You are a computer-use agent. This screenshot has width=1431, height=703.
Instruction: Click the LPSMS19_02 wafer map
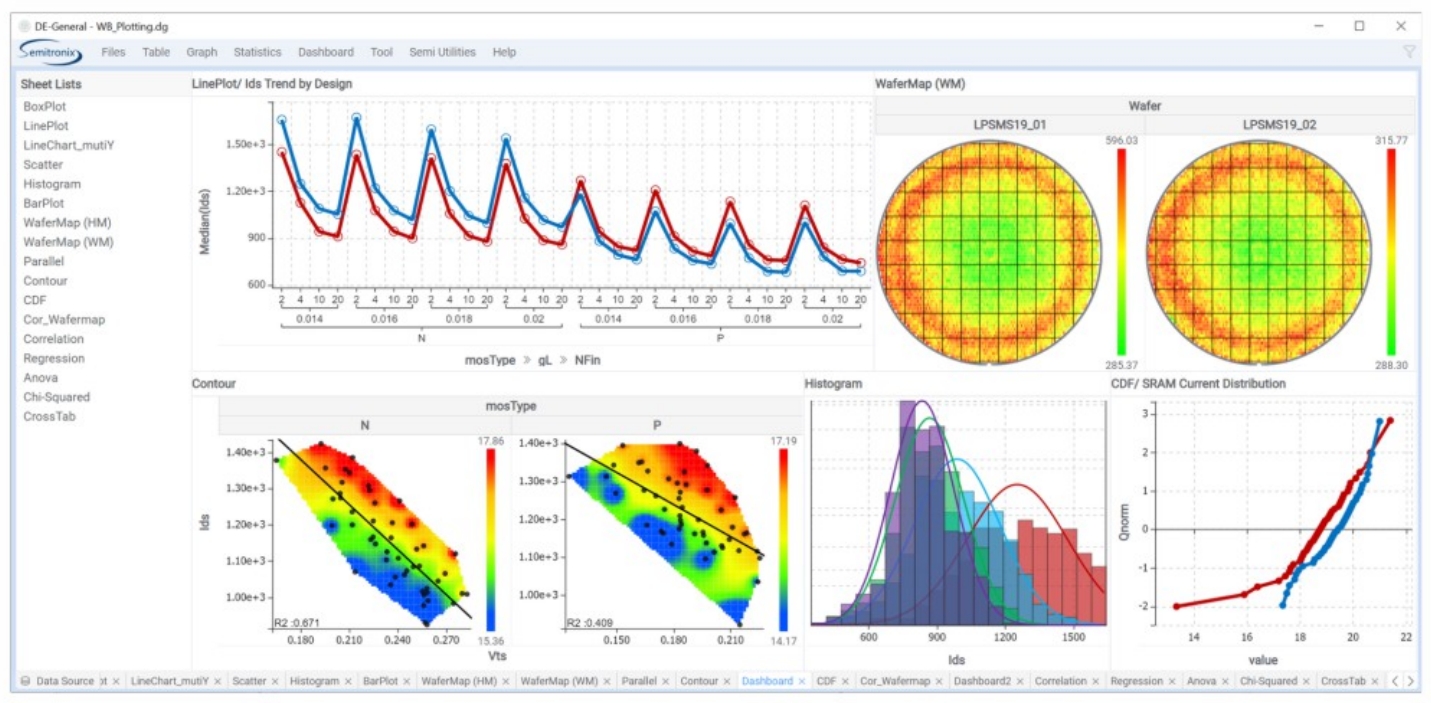tap(1257, 252)
